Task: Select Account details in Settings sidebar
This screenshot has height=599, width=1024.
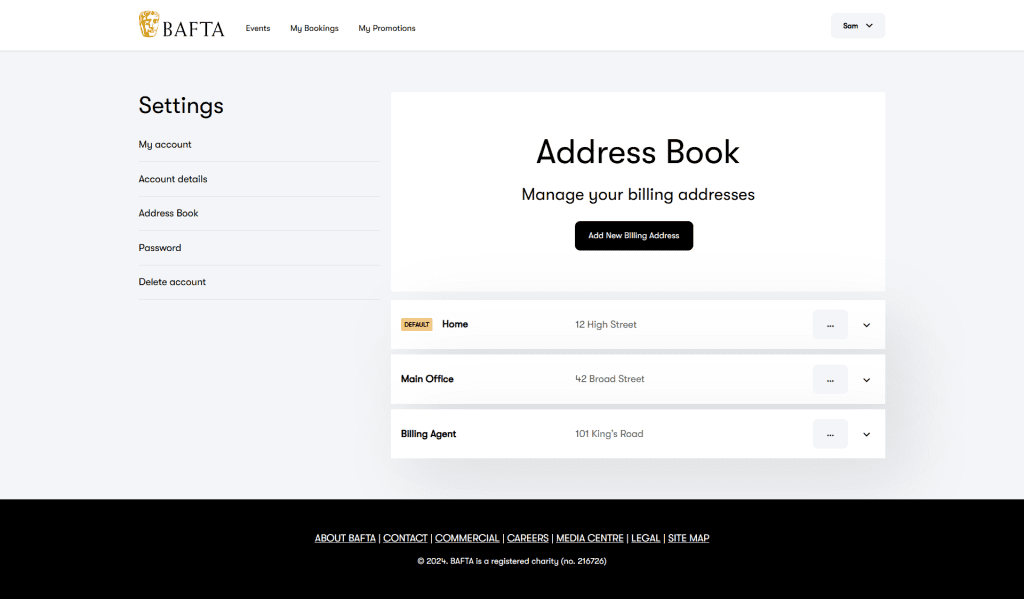Action: click(x=172, y=179)
